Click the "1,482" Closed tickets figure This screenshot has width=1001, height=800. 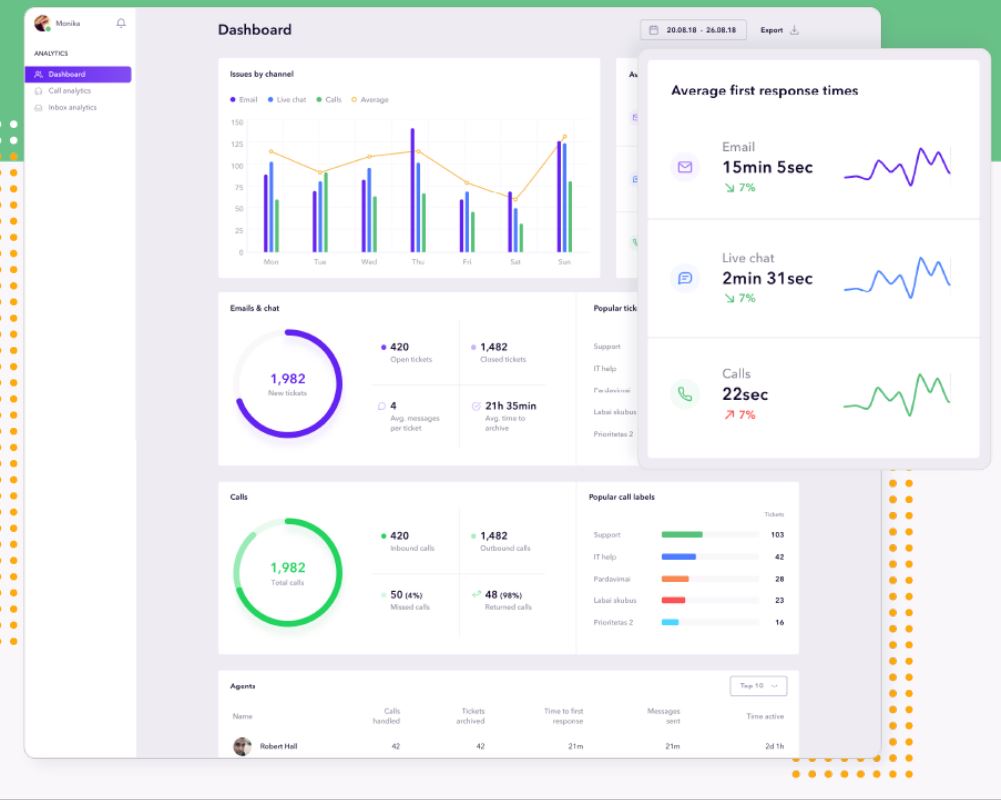tap(493, 347)
